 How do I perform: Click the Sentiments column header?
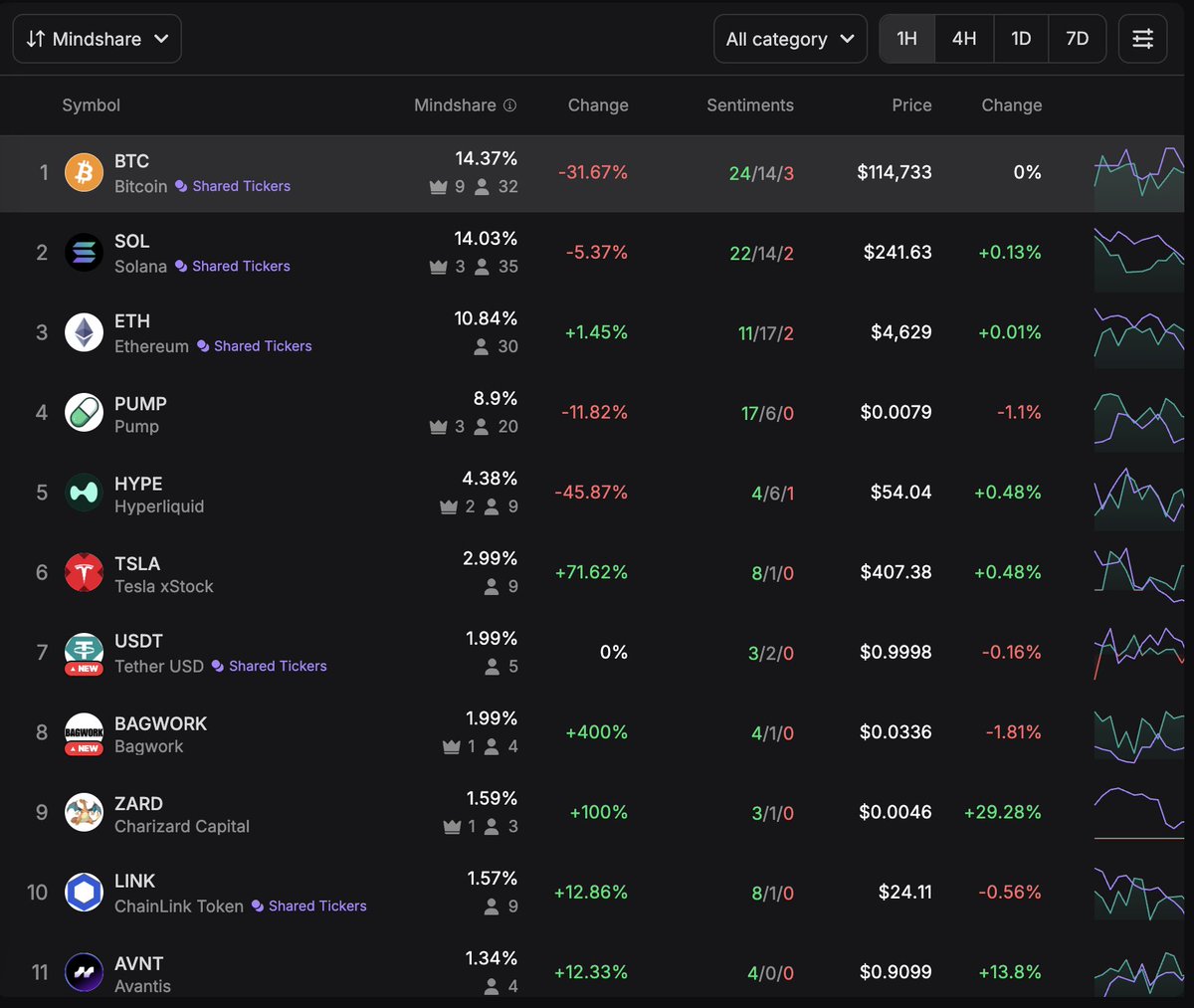pos(750,105)
